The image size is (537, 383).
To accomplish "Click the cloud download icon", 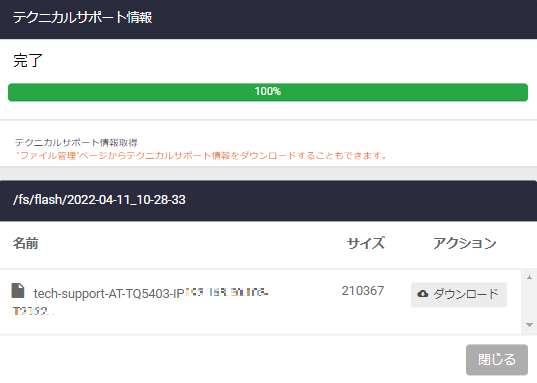I will (x=423, y=294).
